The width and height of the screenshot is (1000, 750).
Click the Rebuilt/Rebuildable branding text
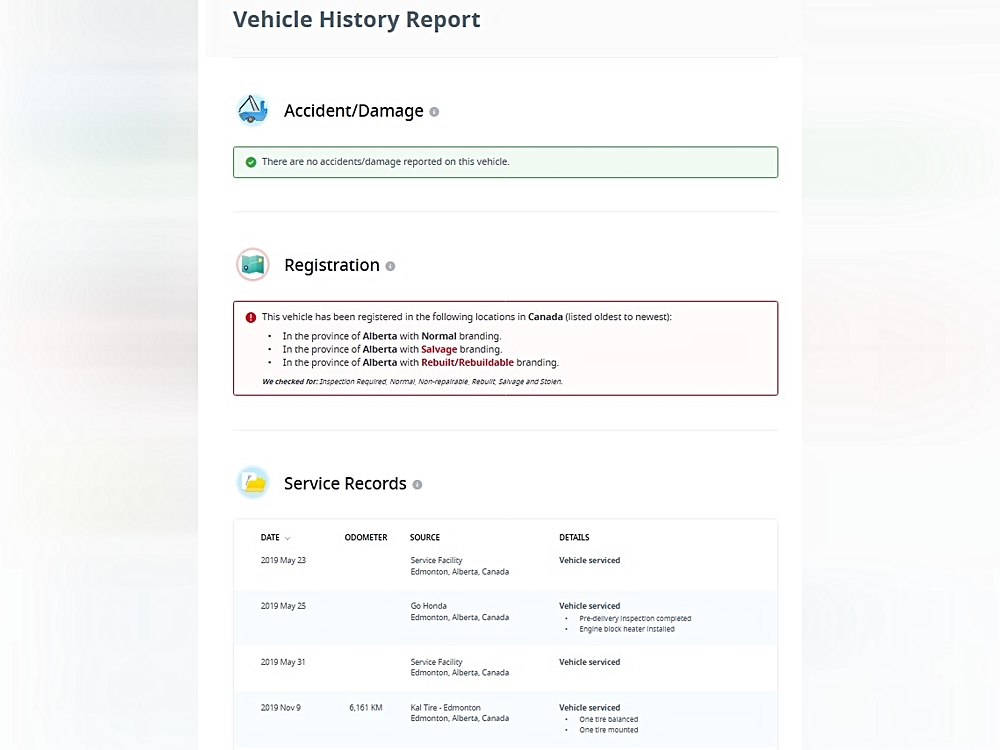[467, 363]
